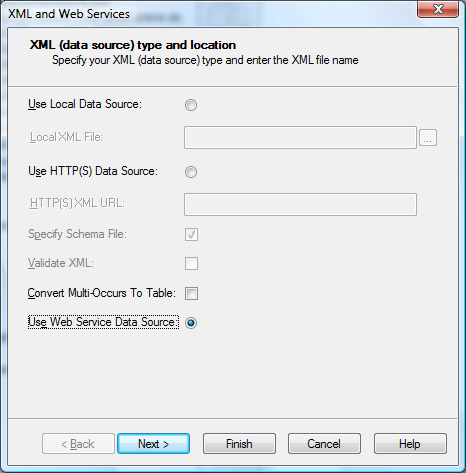This screenshot has height=473, width=466.
Task: Click the Local XML File text field
Action: [300, 137]
